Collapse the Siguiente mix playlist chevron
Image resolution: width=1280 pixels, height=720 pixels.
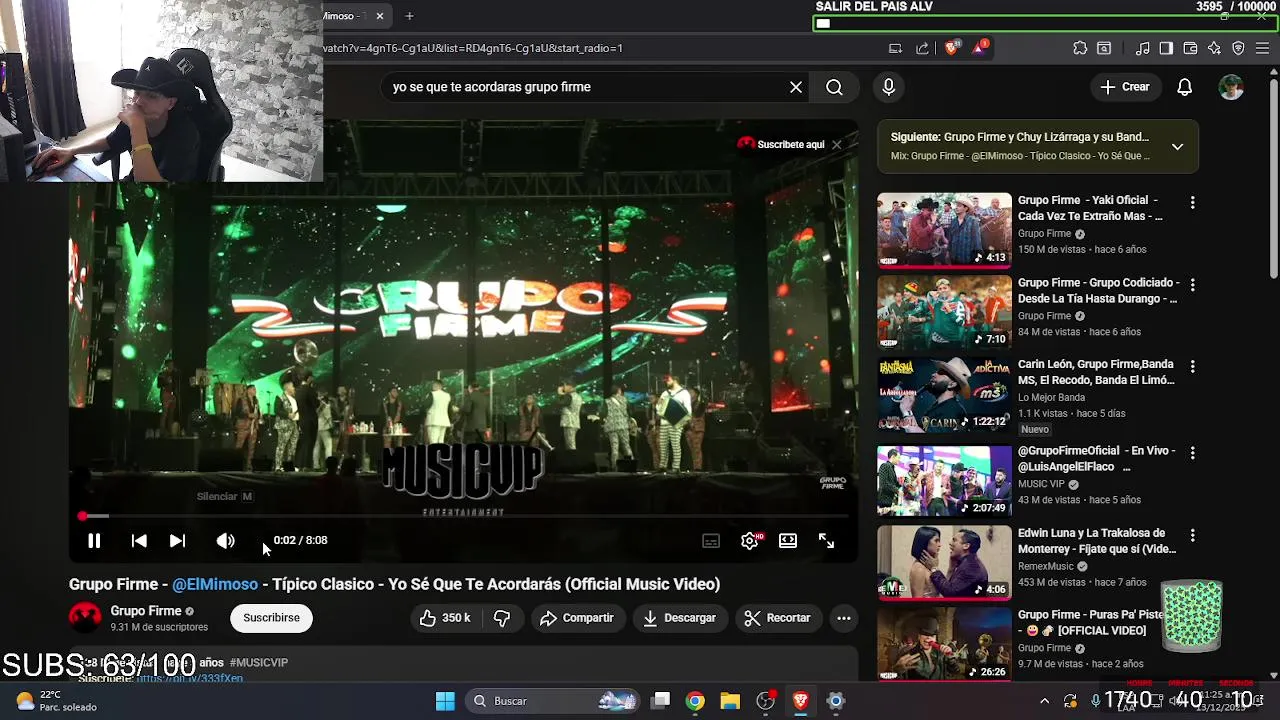click(1177, 146)
